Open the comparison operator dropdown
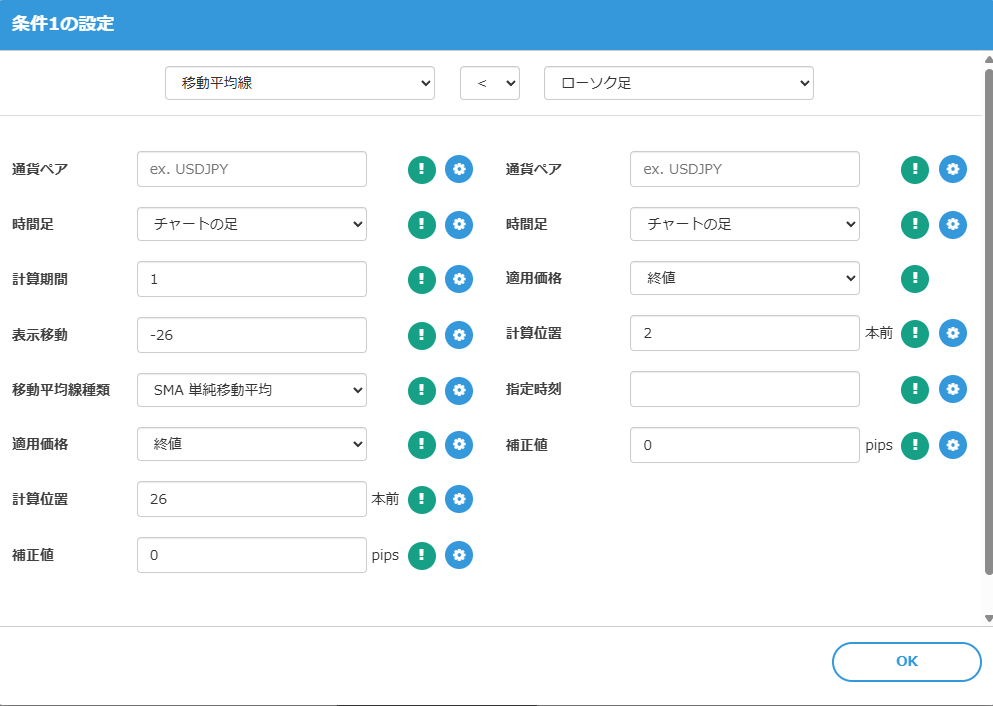Image resolution: width=993 pixels, height=706 pixels. (x=489, y=84)
